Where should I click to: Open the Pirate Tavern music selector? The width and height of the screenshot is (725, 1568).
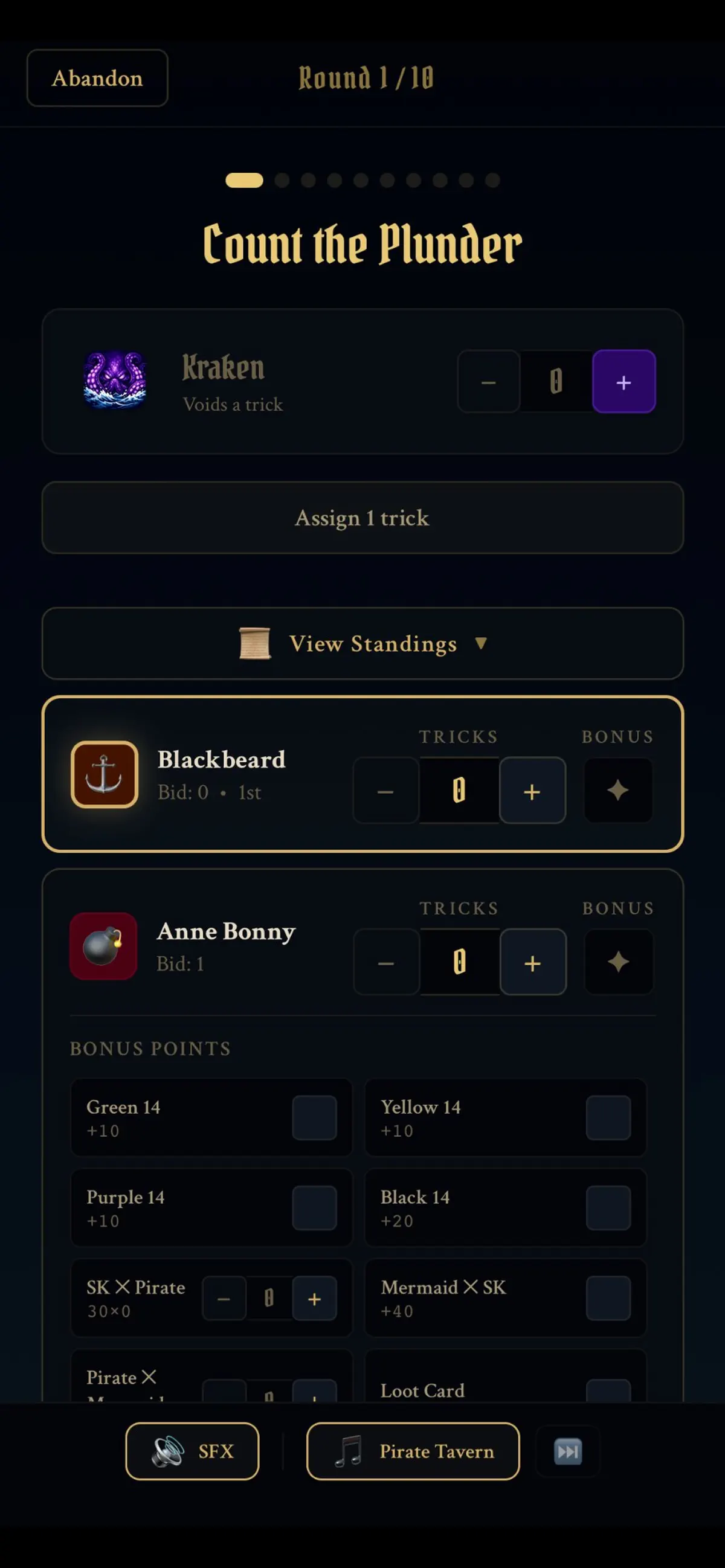coord(413,1451)
